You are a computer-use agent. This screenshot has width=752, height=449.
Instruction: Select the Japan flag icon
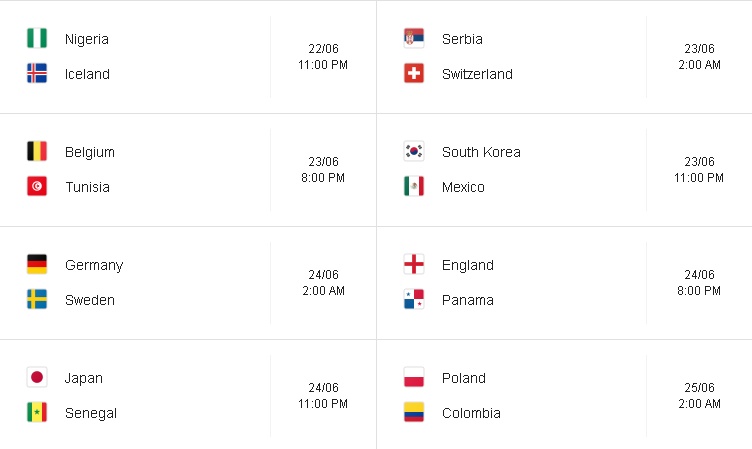tap(37, 378)
